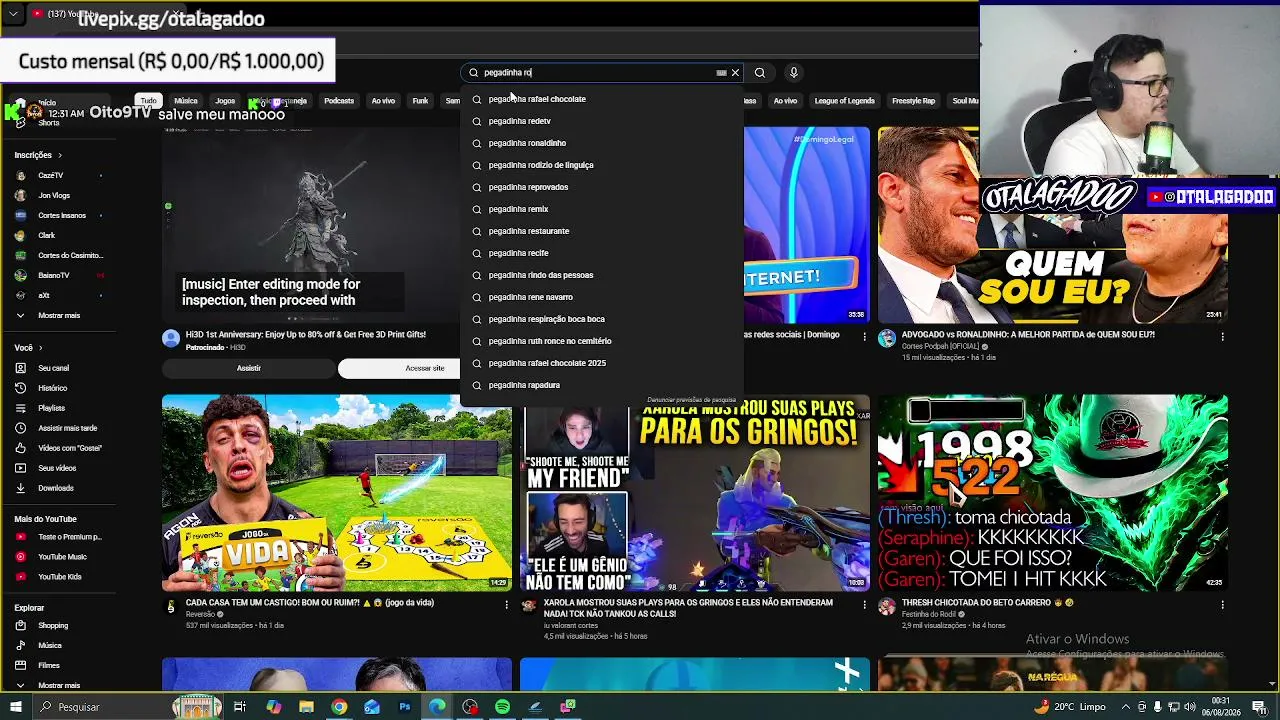This screenshot has width=1280, height=720.
Task: Choose suggestion 'pegadinha rindo das pessoas'
Action: point(602,275)
